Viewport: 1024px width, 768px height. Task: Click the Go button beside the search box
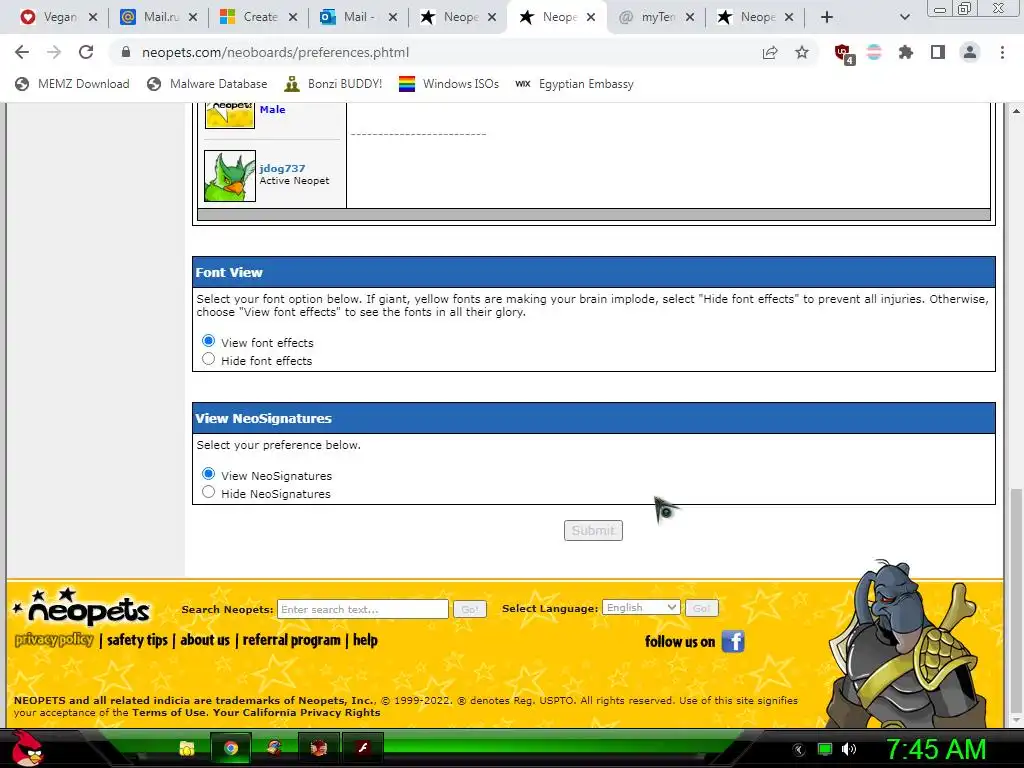point(470,609)
